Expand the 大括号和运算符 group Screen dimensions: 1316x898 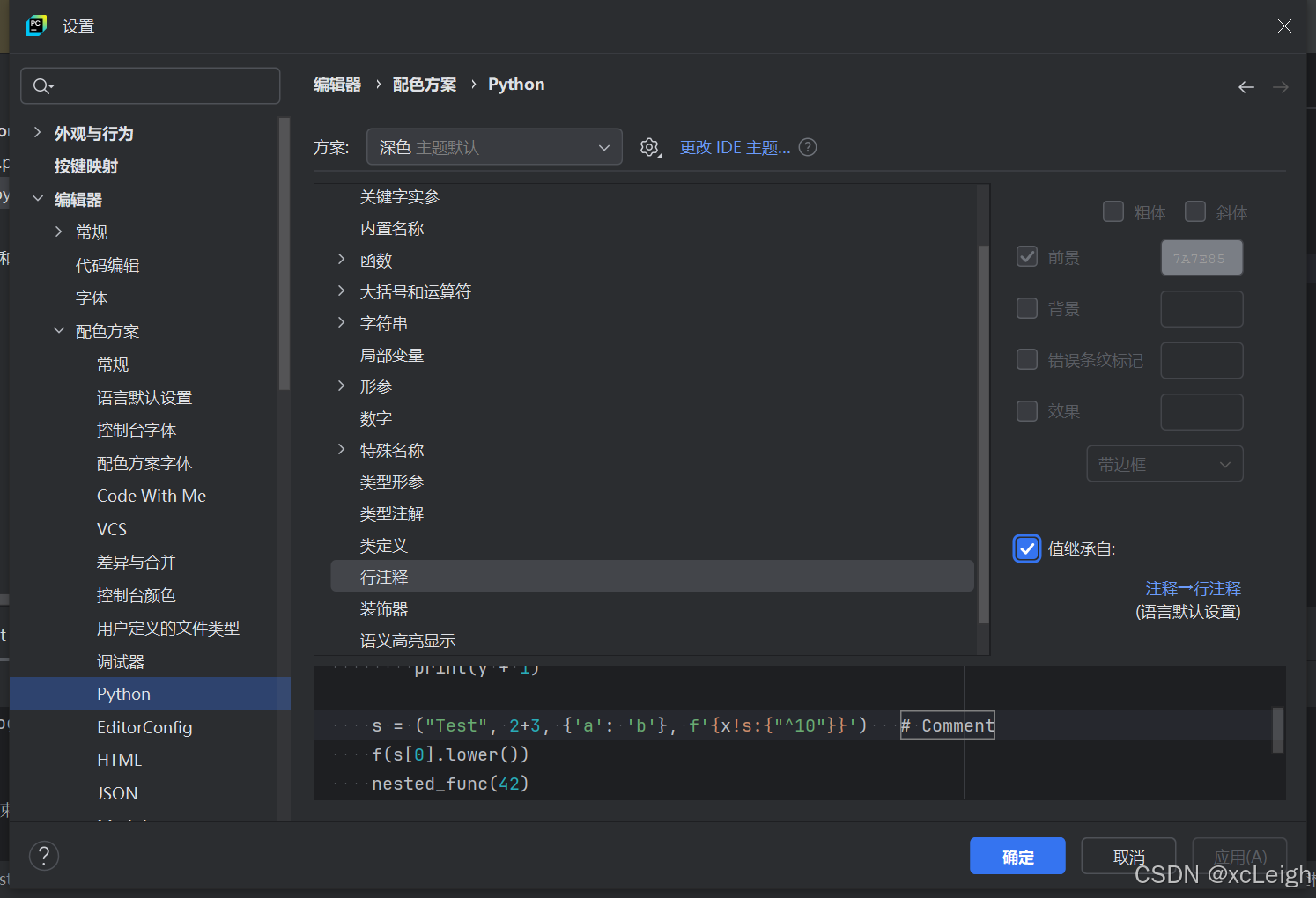(341, 291)
